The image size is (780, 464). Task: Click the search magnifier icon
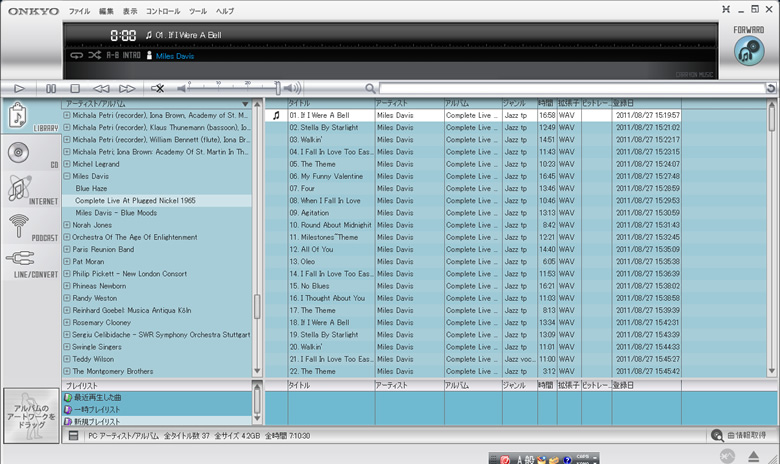[x=370, y=89]
